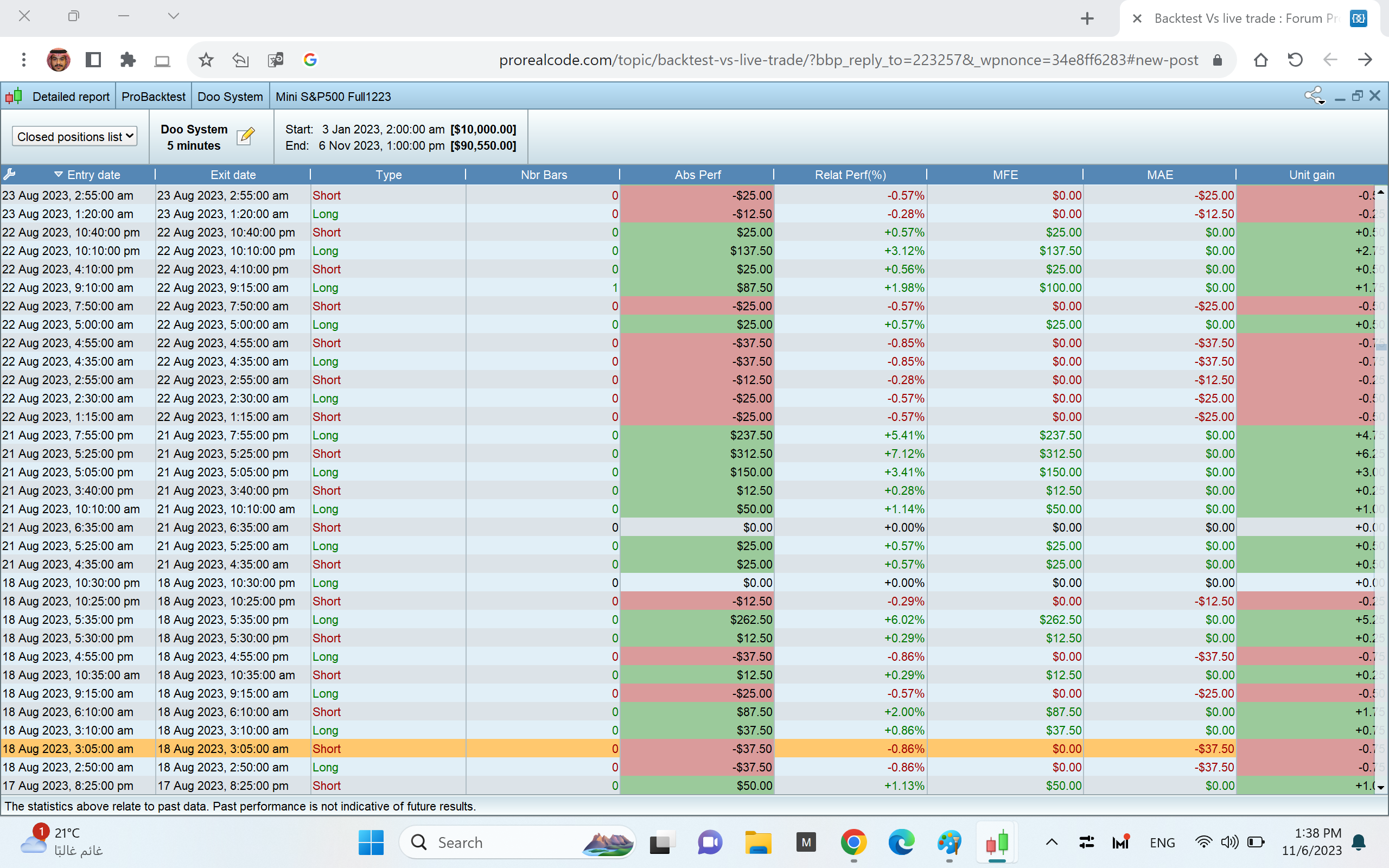This screenshot has width=1389, height=868.
Task: Open the wrench settings icon in table header
Action: [x=9, y=175]
